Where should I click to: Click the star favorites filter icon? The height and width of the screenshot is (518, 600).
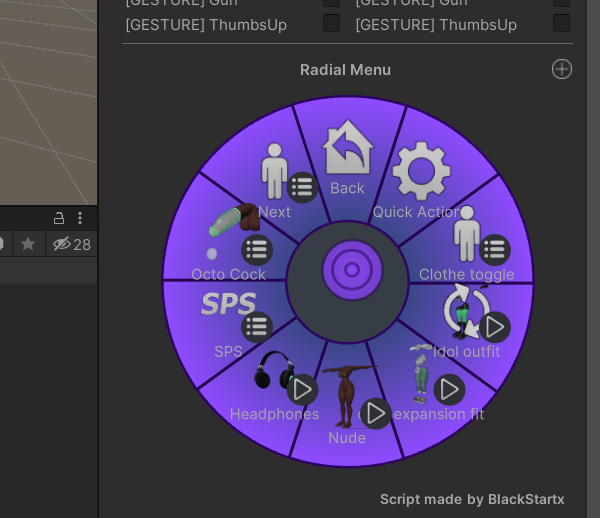coord(28,244)
